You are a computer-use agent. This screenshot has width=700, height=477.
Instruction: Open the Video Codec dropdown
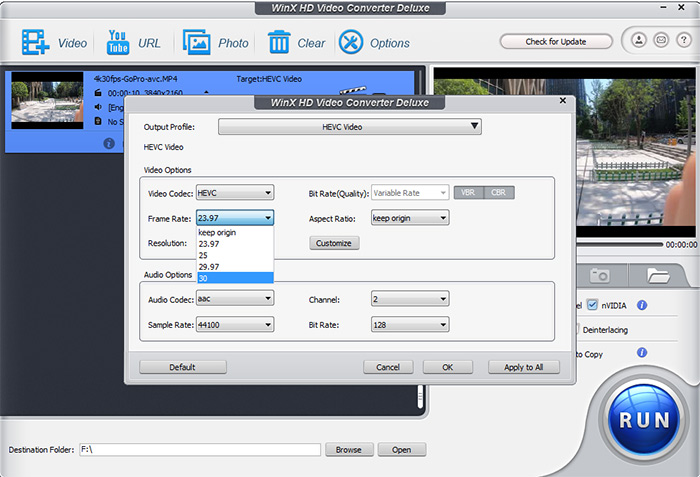coord(235,193)
